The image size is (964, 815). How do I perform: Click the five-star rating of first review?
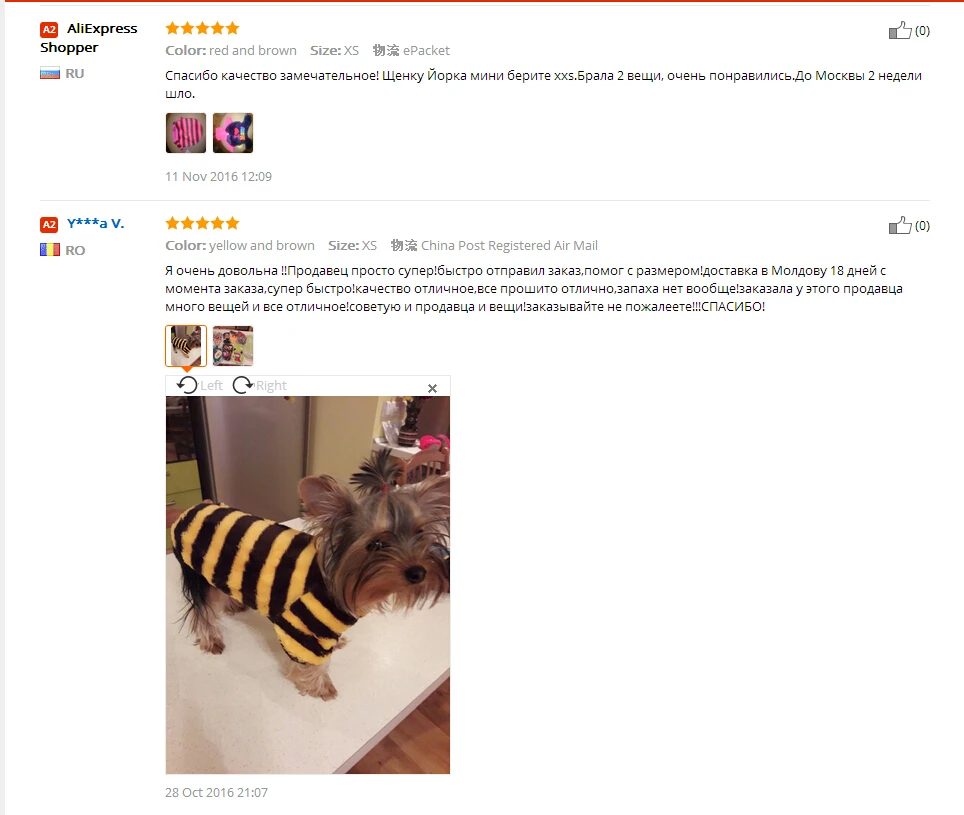(202, 28)
